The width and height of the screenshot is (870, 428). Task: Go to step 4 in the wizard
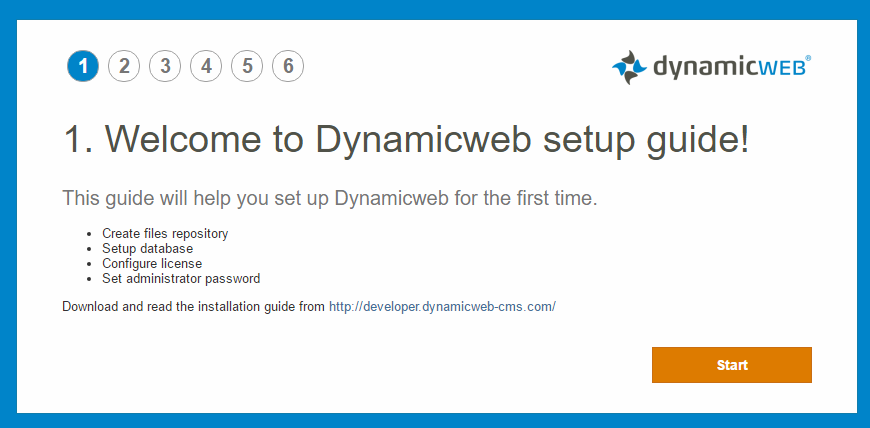click(x=206, y=67)
